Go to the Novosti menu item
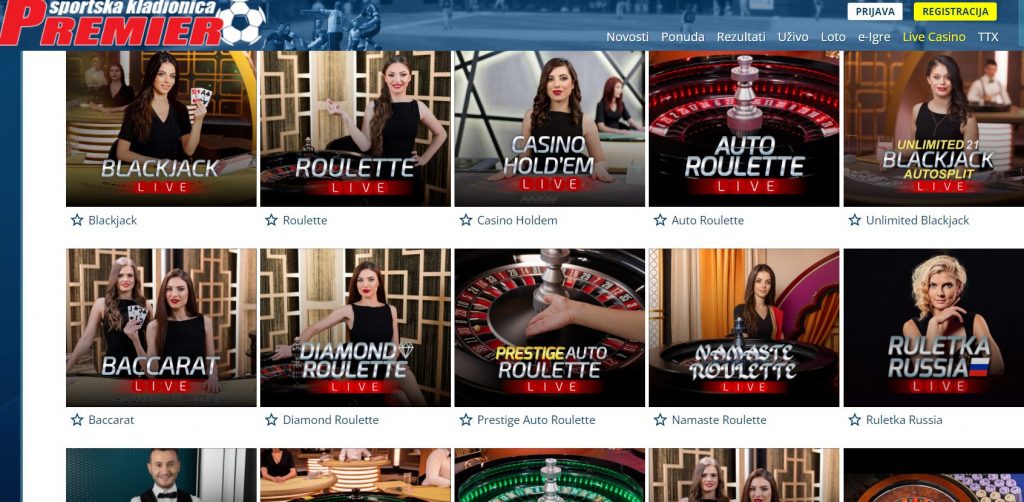This screenshot has width=1024, height=502. [x=627, y=37]
